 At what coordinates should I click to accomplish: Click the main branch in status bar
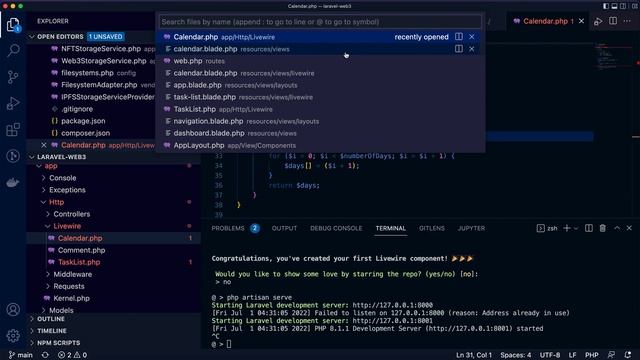(21, 355)
